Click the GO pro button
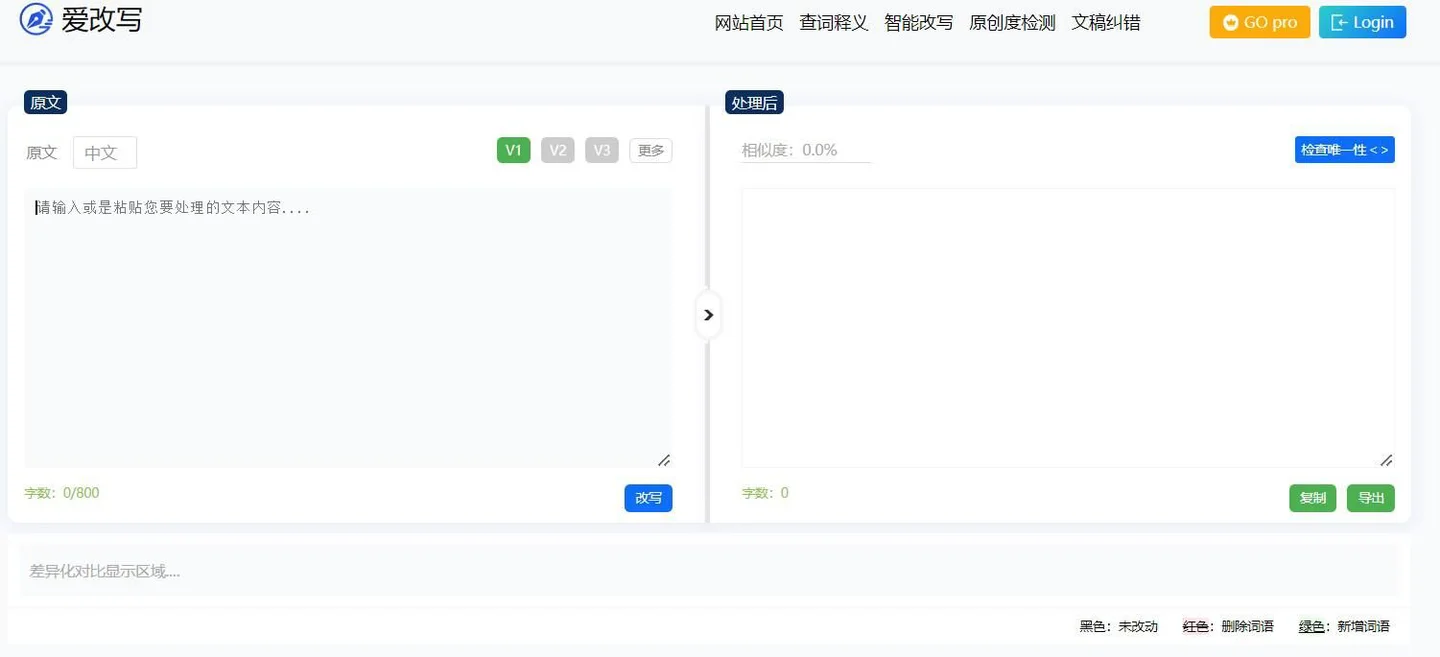 (1260, 22)
